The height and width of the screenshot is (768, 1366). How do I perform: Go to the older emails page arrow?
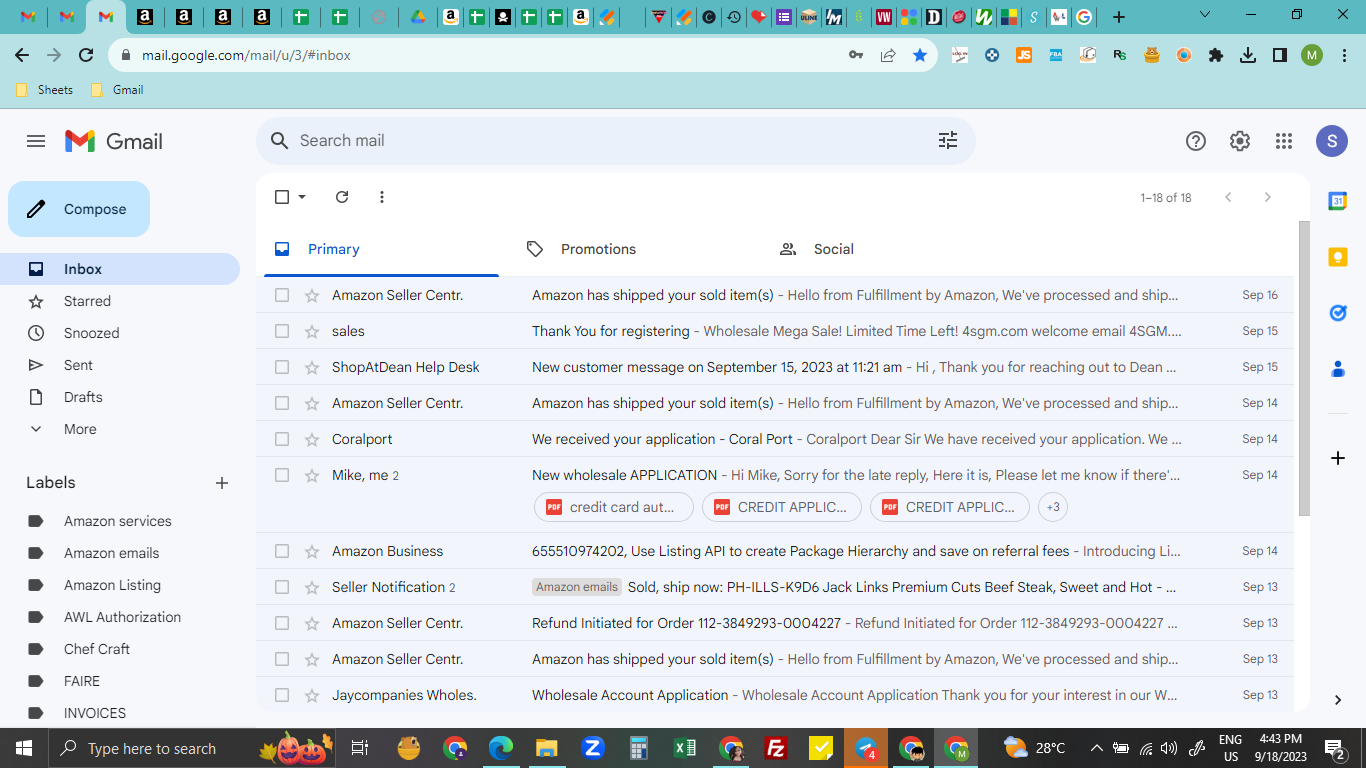pyautogui.click(x=1268, y=197)
